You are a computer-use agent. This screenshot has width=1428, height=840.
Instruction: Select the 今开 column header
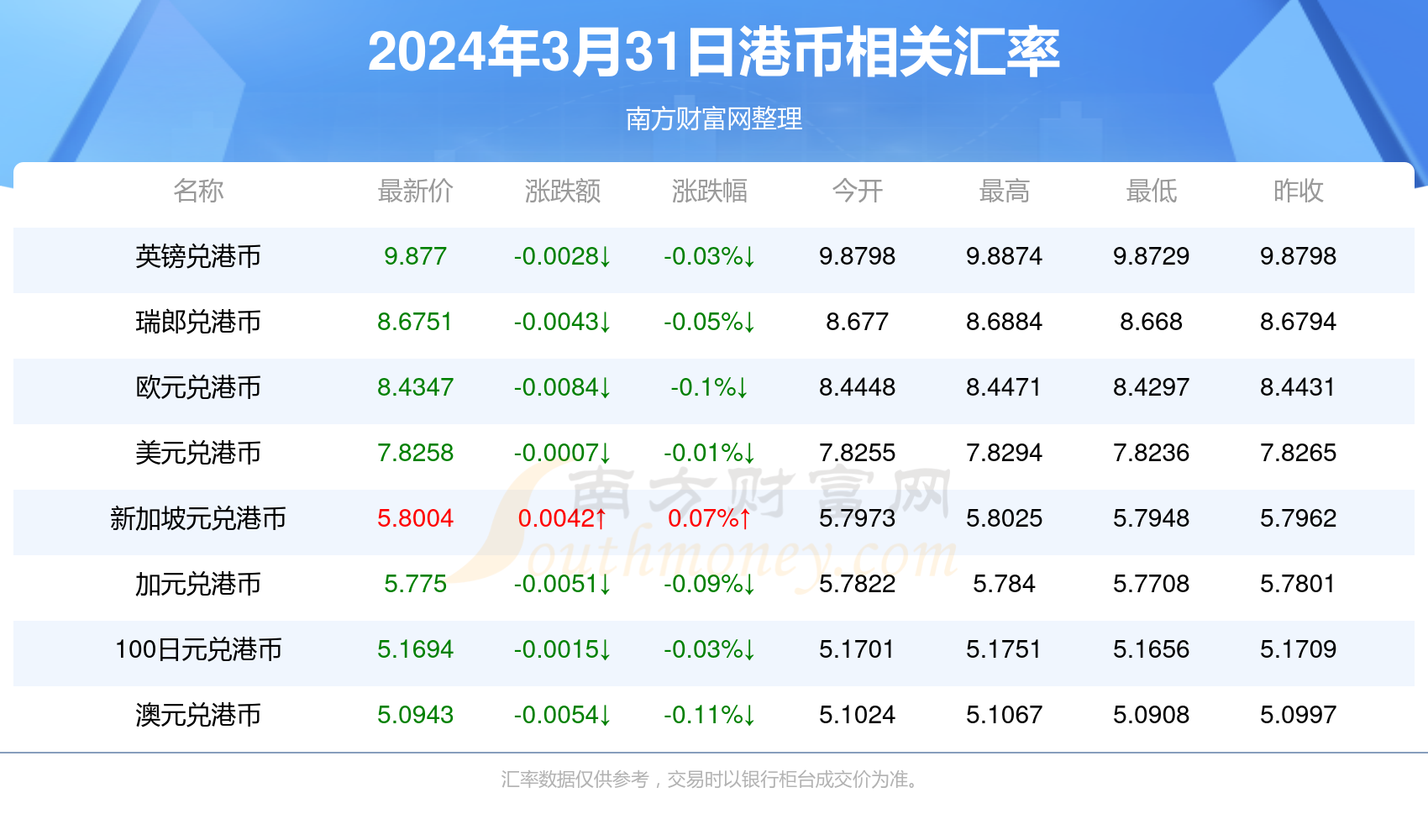857,192
